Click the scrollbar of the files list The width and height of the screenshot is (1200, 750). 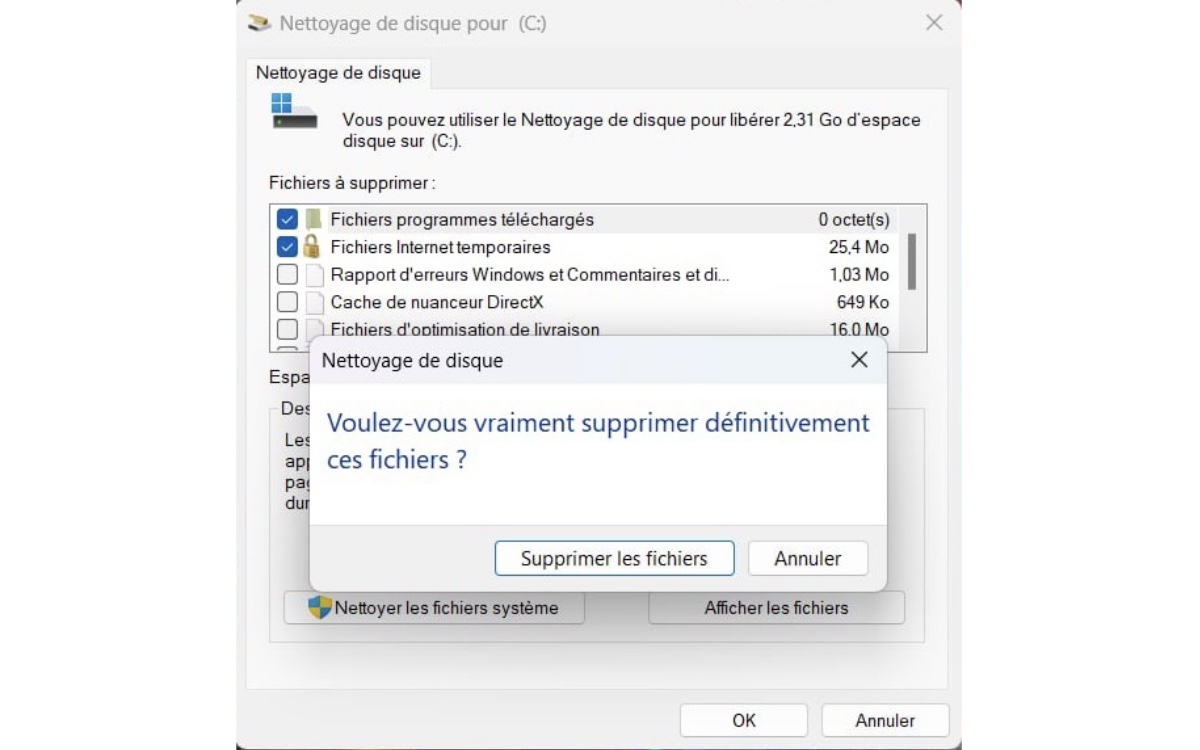pyautogui.click(x=913, y=260)
